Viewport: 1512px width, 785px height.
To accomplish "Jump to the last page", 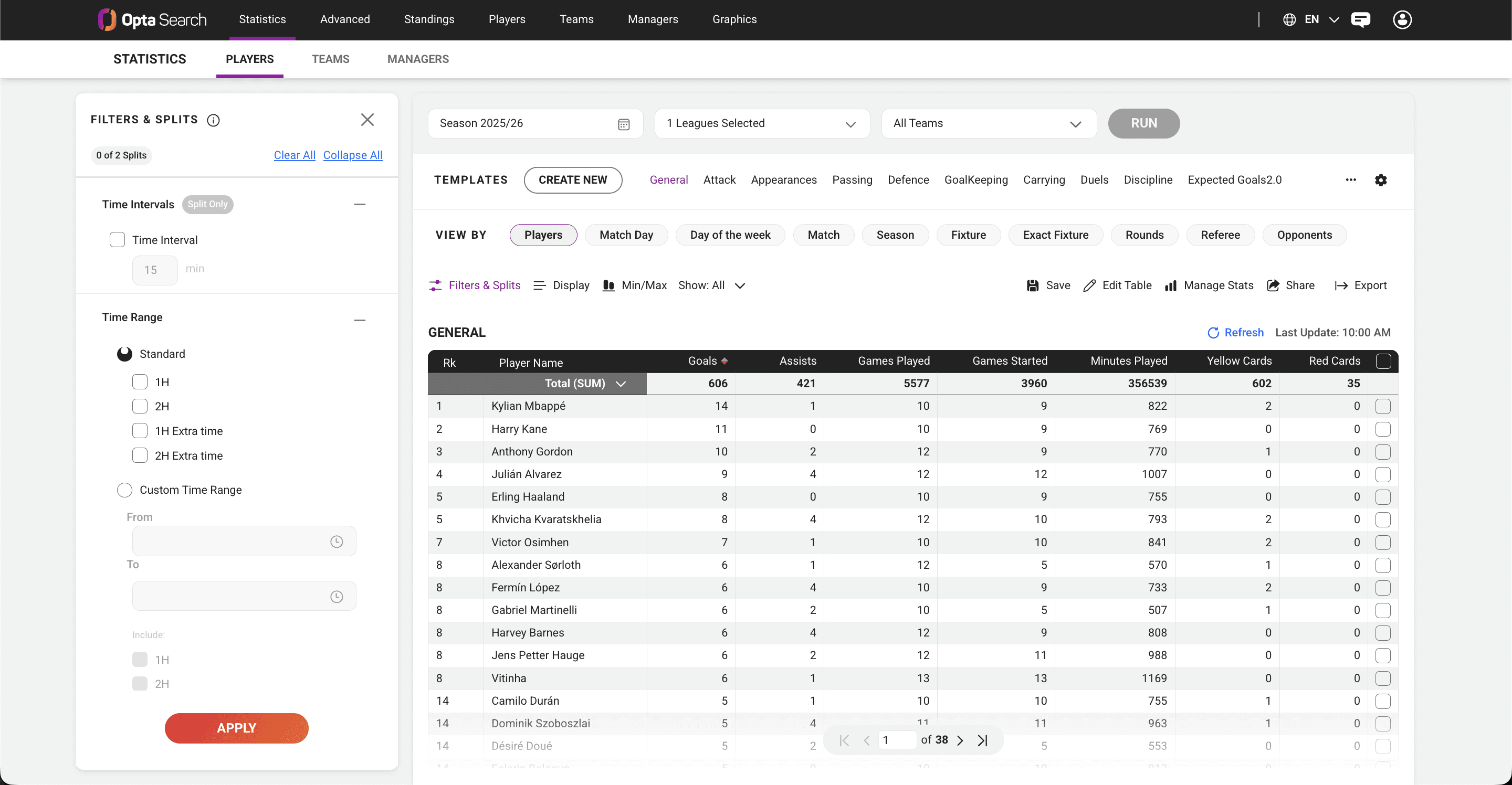I will click(983, 740).
